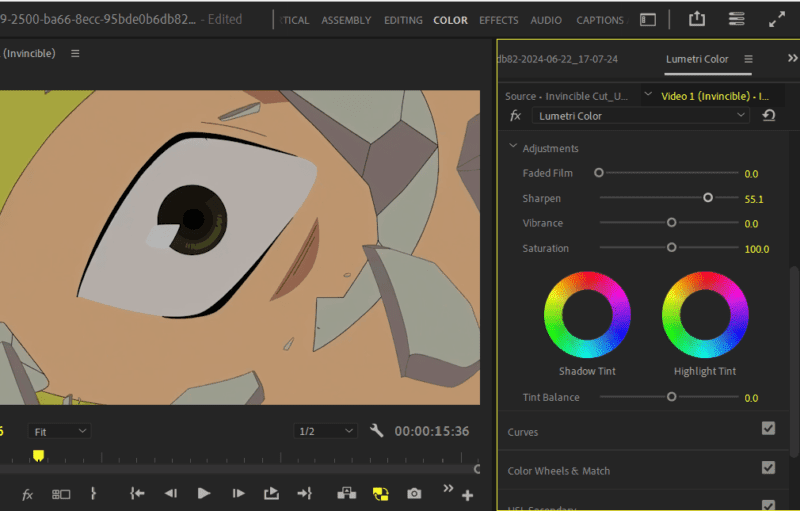Toggle full screen with expand arrows icon
This screenshot has width=800, height=511.
777,19
